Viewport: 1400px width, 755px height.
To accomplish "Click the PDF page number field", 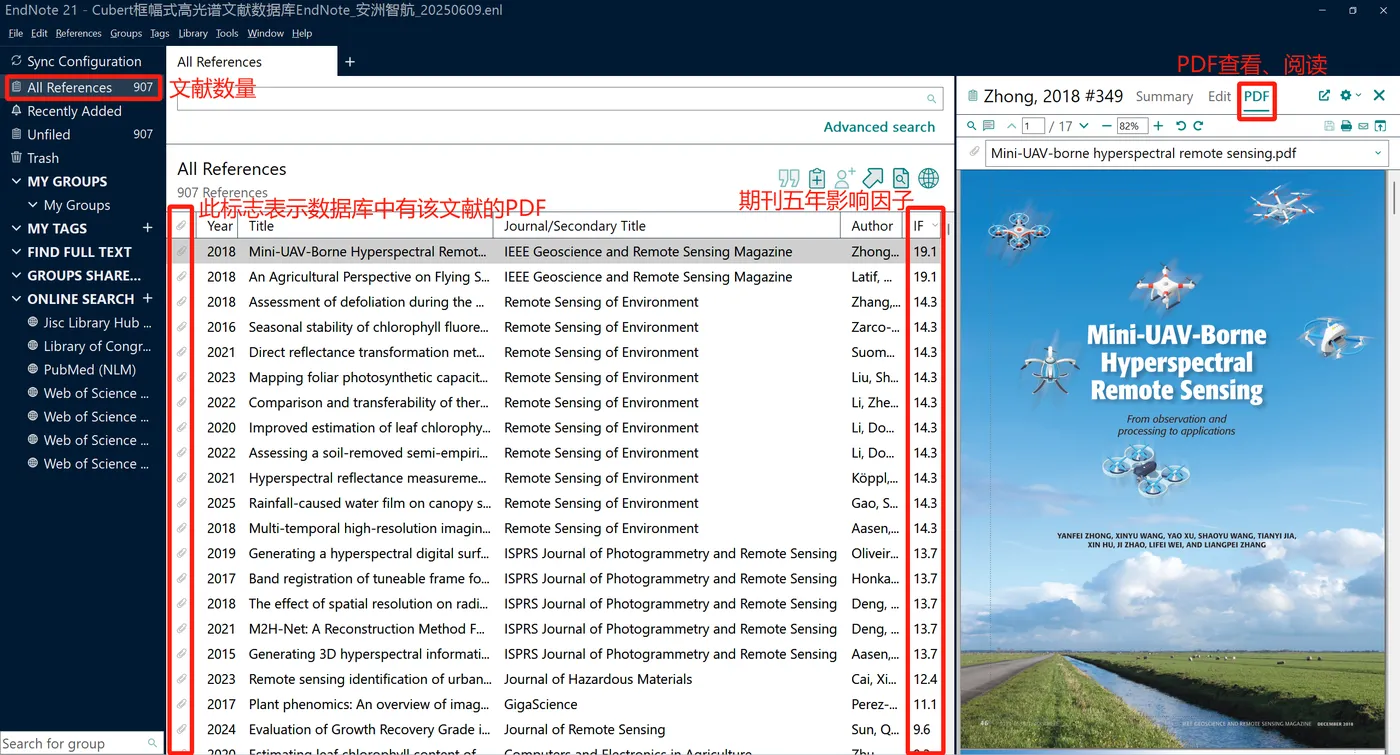I will [x=1033, y=126].
